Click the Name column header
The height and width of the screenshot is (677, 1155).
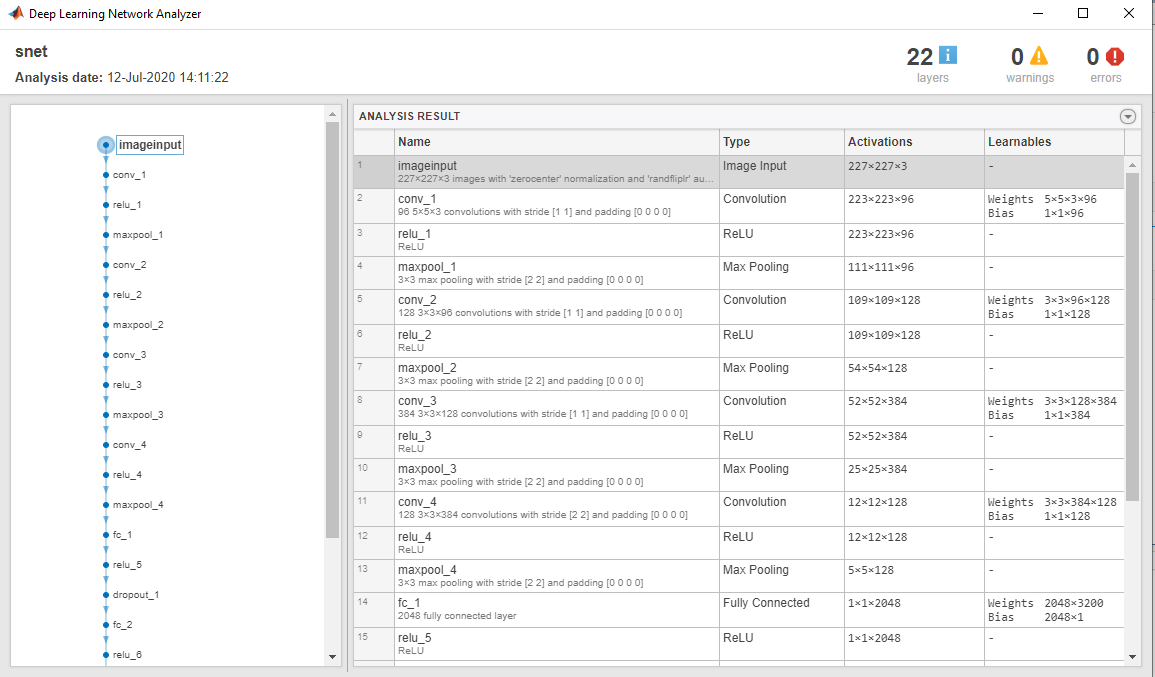(557, 141)
